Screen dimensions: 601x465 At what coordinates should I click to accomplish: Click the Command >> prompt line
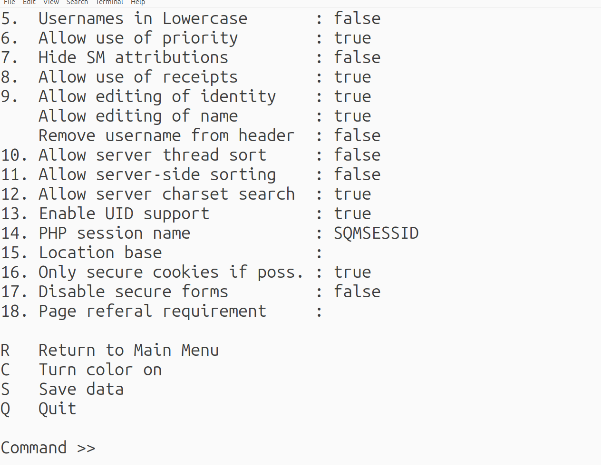click(x=48, y=447)
